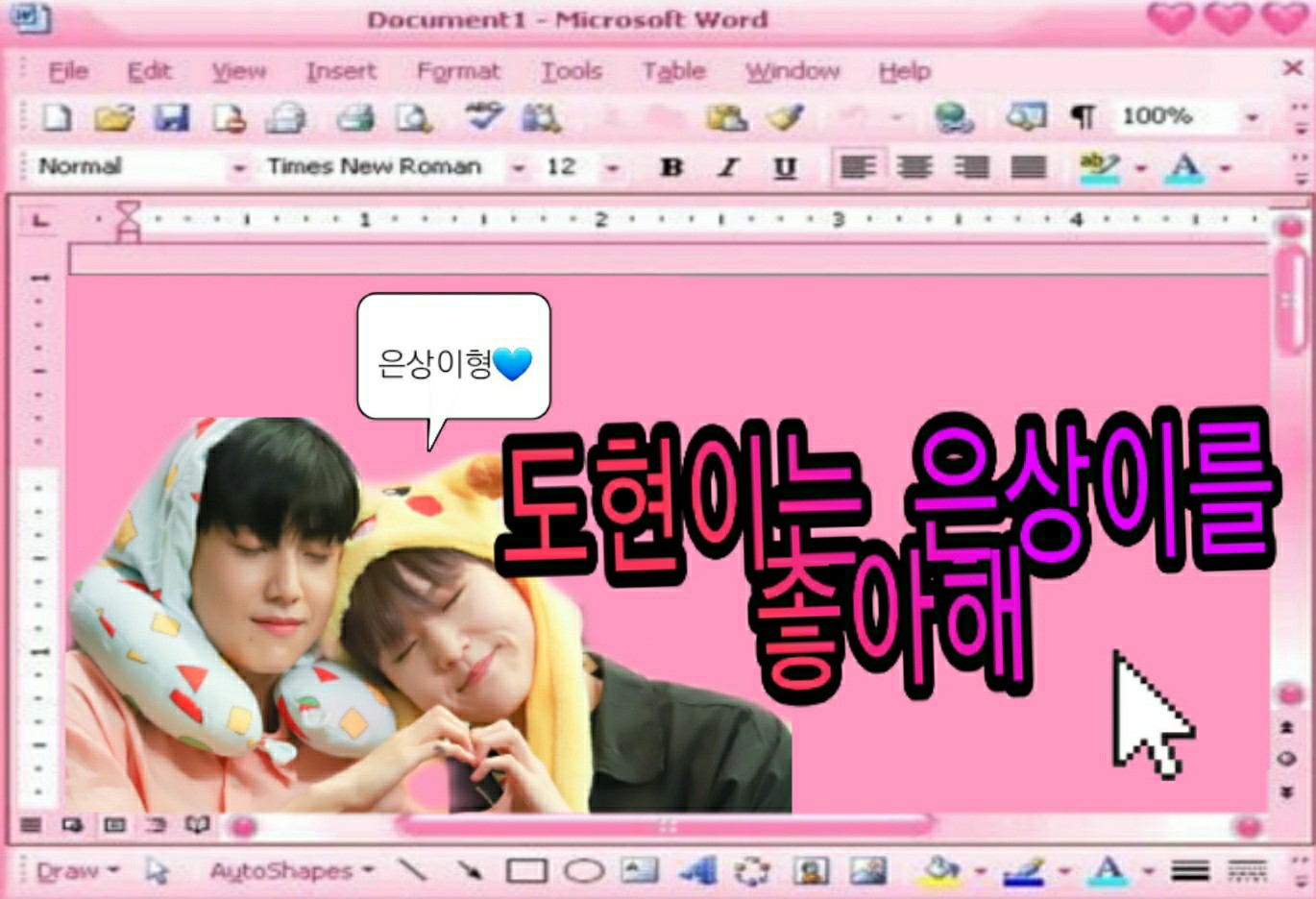This screenshot has height=899, width=1316.
Task: Click the font color A swatch
Action: pyautogui.click(x=1184, y=167)
